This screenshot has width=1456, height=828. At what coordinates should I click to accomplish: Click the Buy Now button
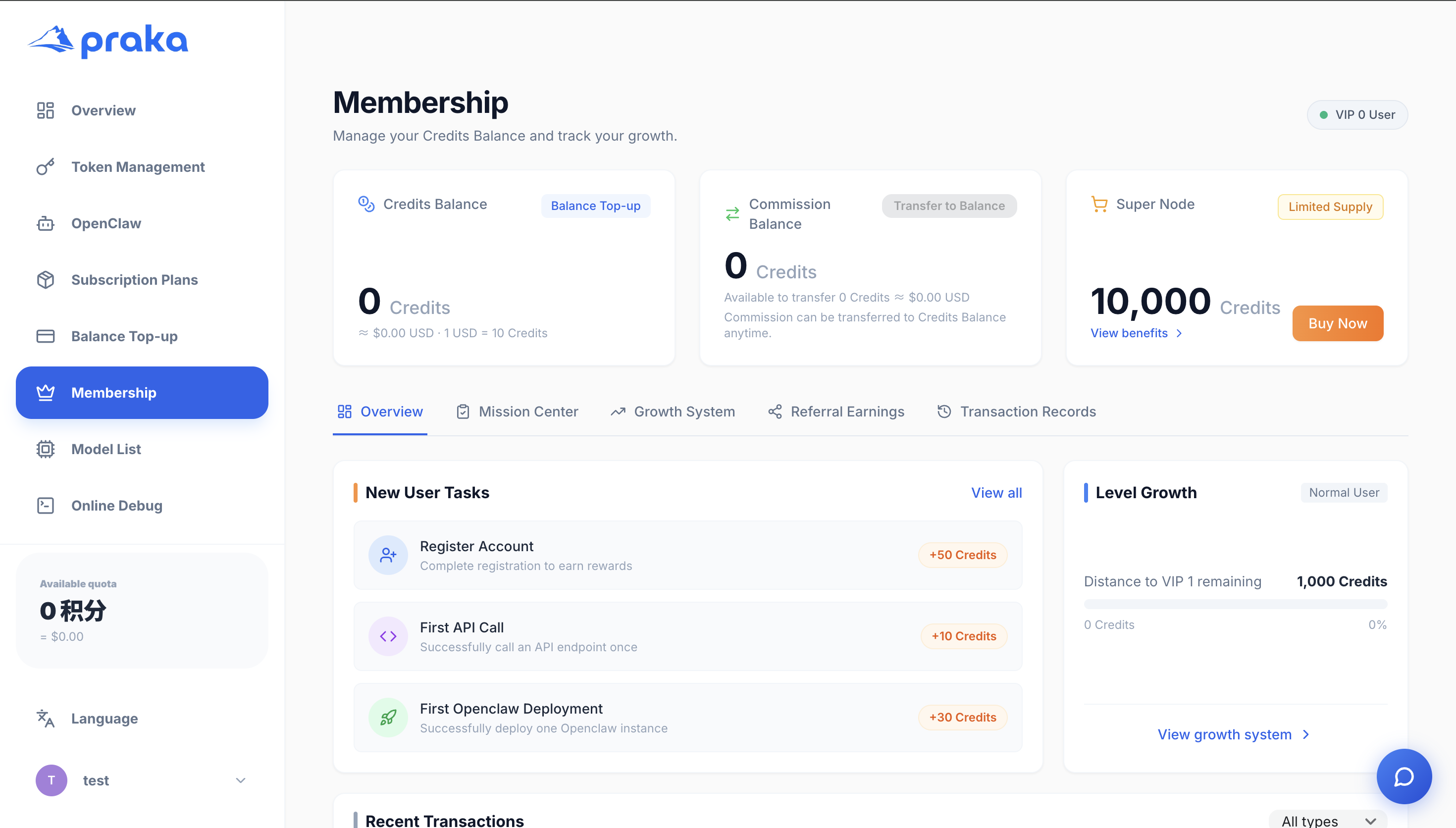(1337, 323)
